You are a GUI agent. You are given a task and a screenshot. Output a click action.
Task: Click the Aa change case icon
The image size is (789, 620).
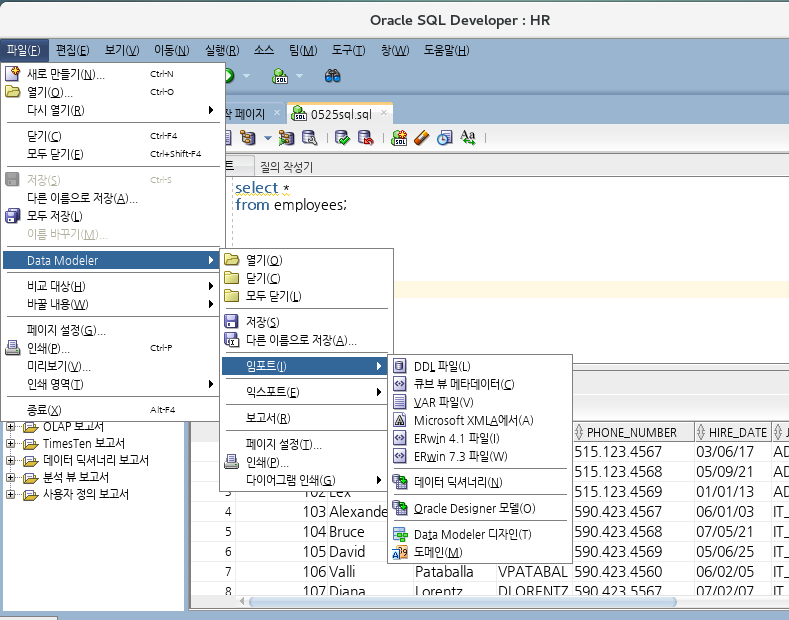point(467,137)
